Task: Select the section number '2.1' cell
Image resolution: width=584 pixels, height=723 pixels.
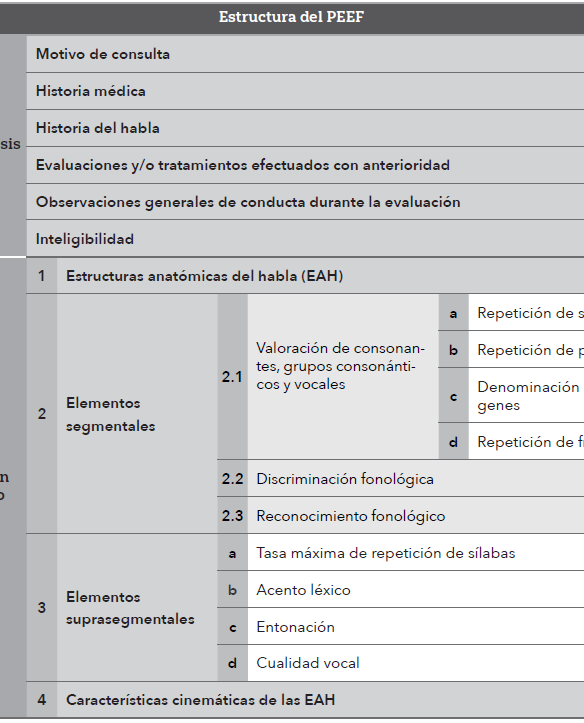Action: tap(232, 377)
